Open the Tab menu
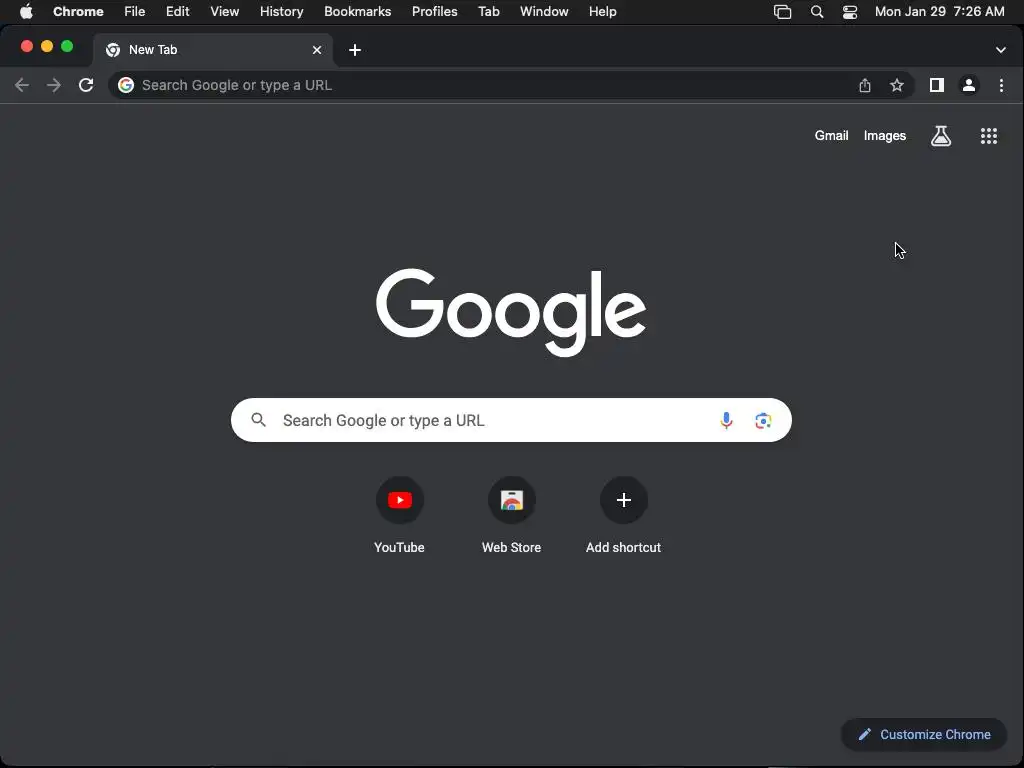Image resolution: width=1024 pixels, height=768 pixels. tap(488, 12)
